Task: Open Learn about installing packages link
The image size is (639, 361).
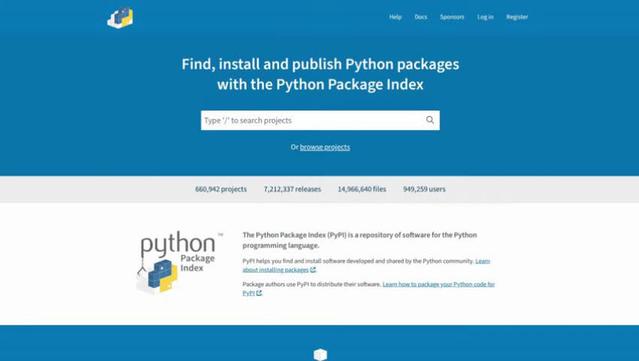Action: click(366, 265)
